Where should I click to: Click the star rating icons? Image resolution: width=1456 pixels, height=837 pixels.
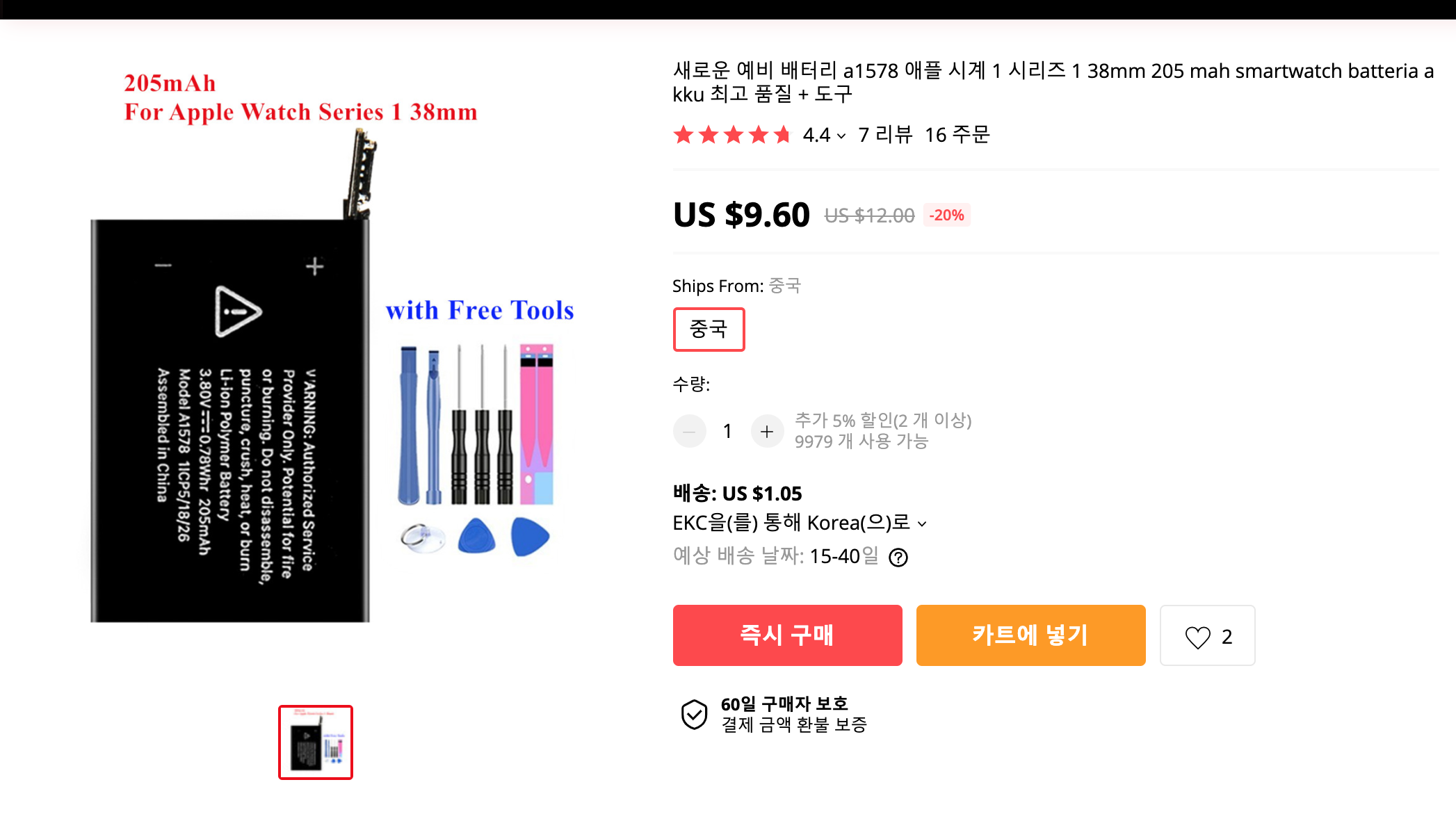(732, 134)
